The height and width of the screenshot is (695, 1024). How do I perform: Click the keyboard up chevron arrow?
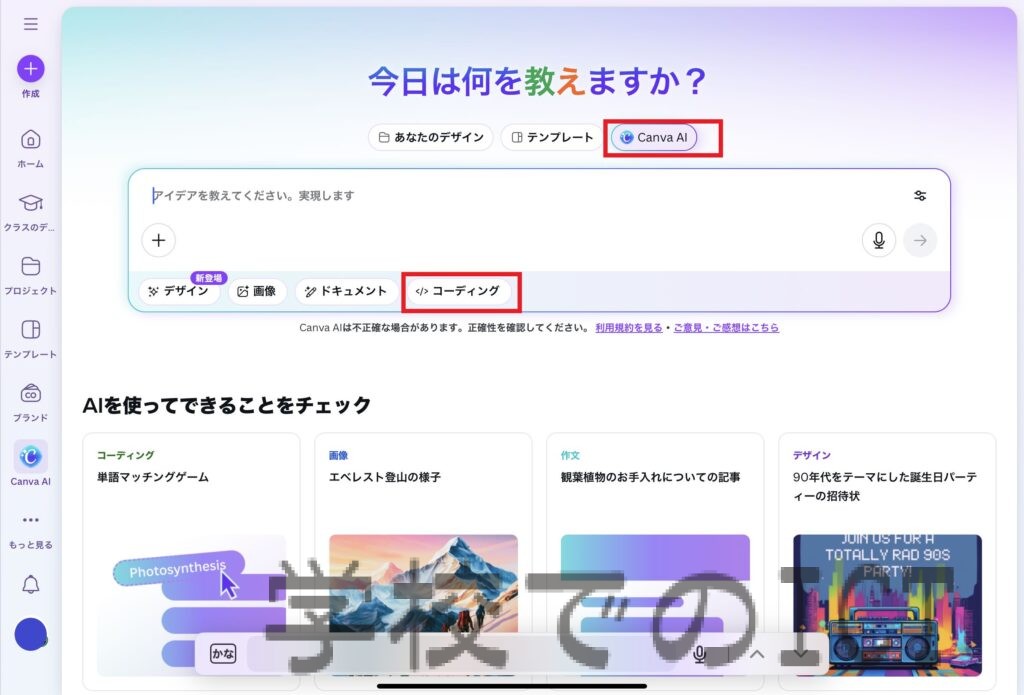pos(757,654)
